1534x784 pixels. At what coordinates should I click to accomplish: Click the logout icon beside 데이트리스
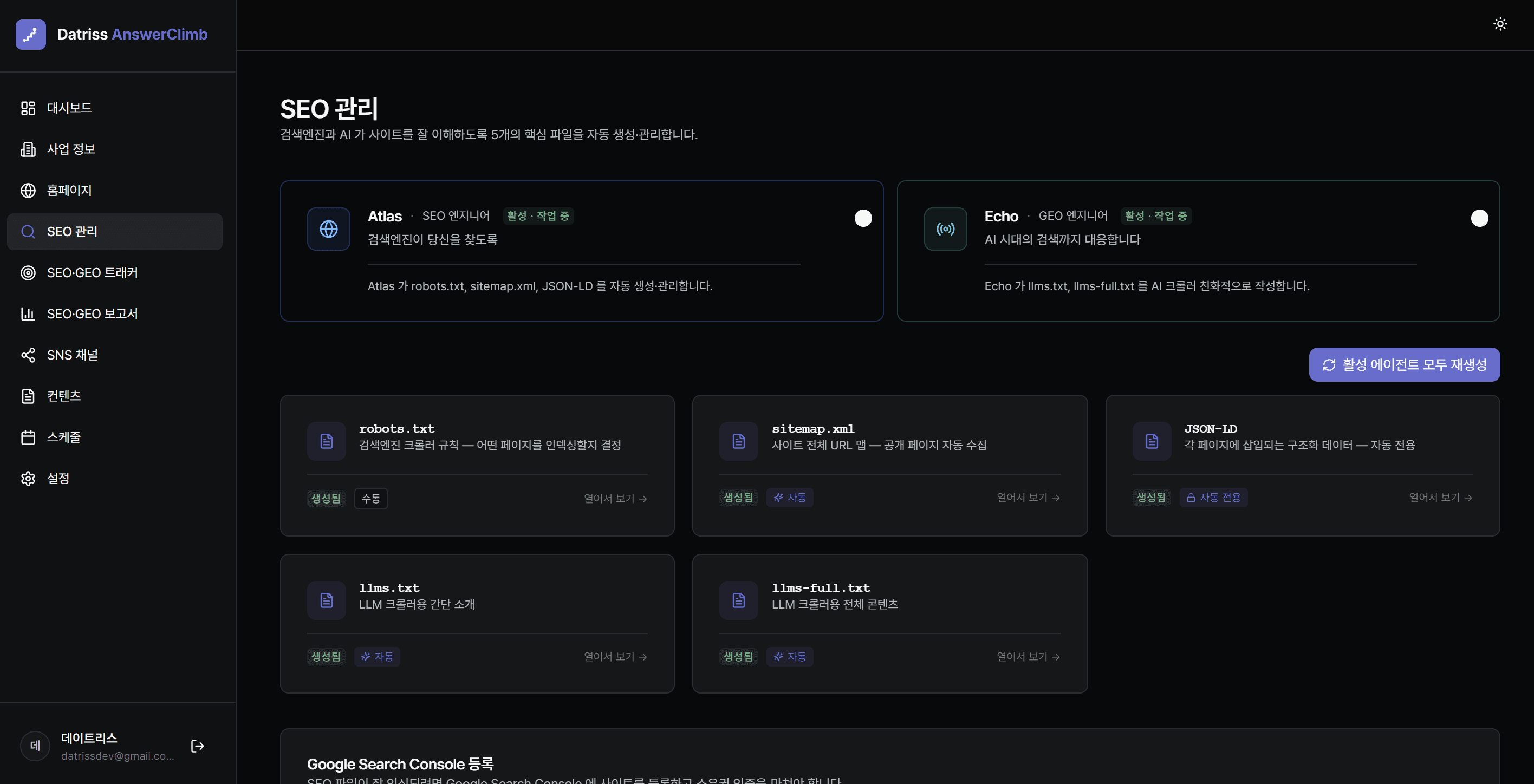[198, 746]
